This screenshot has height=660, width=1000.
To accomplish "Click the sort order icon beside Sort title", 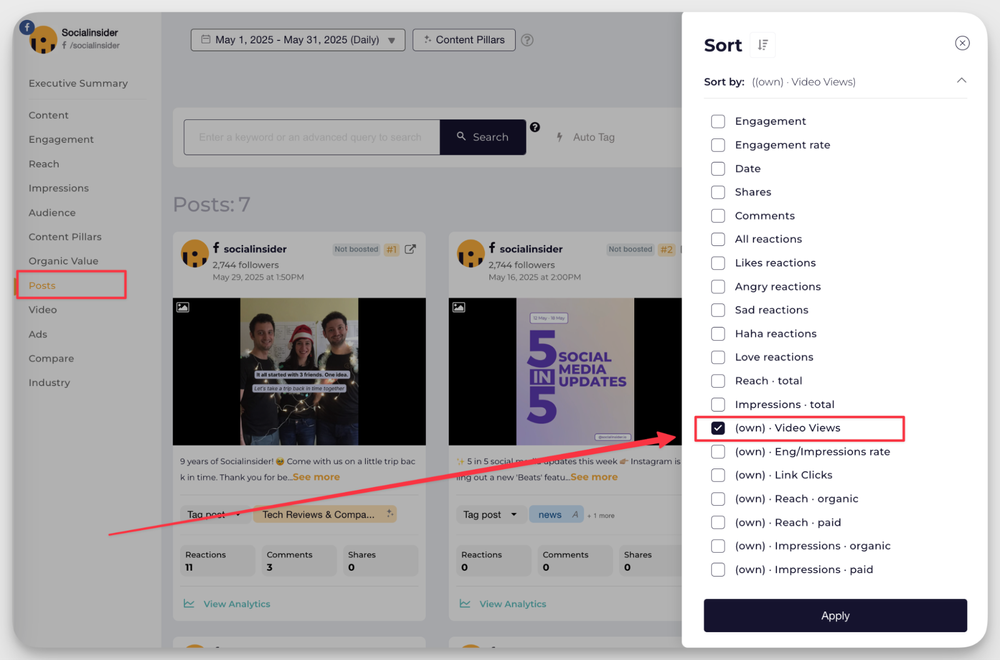I will coord(763,45).
